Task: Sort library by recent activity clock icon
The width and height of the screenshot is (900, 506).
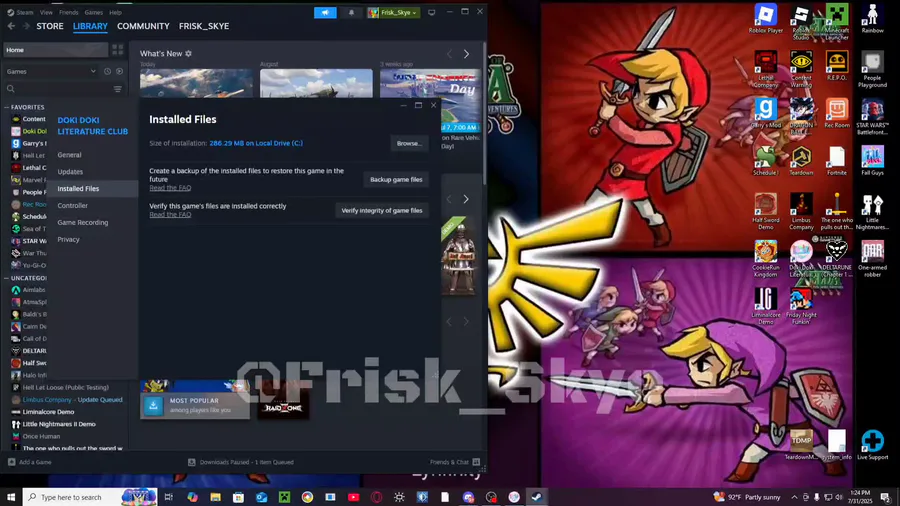Action: pos(107,71)
